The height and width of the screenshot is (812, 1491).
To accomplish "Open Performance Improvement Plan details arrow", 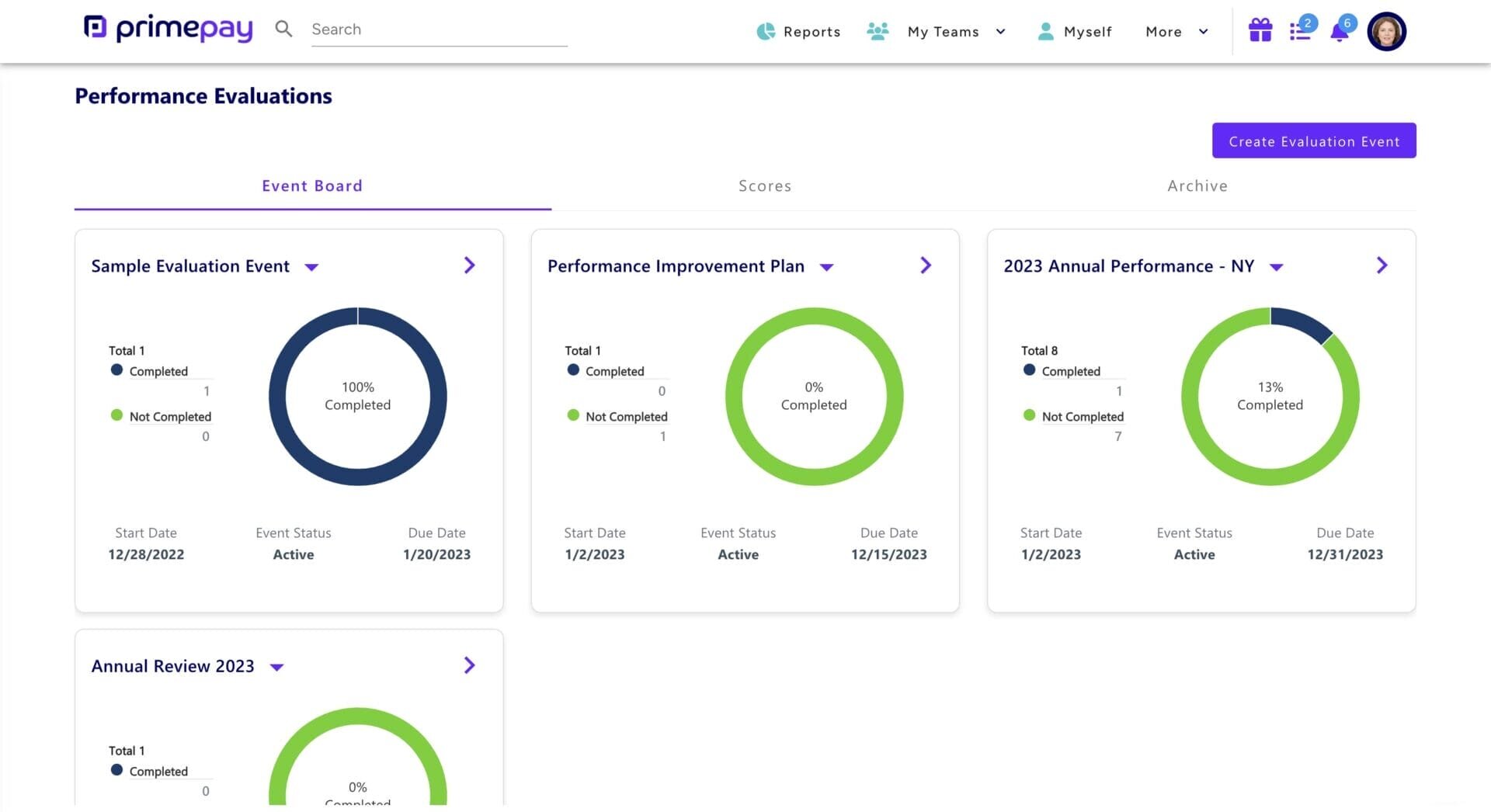I will coord(925,265).
